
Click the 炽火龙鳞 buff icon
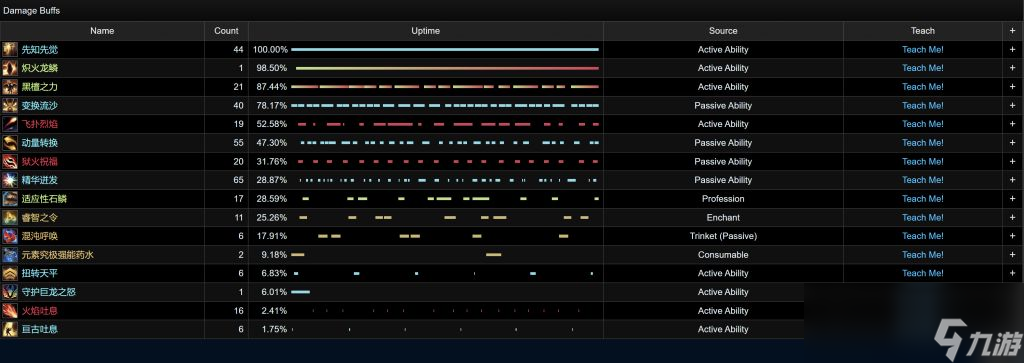pyautogui.click(x=10, y=68)
